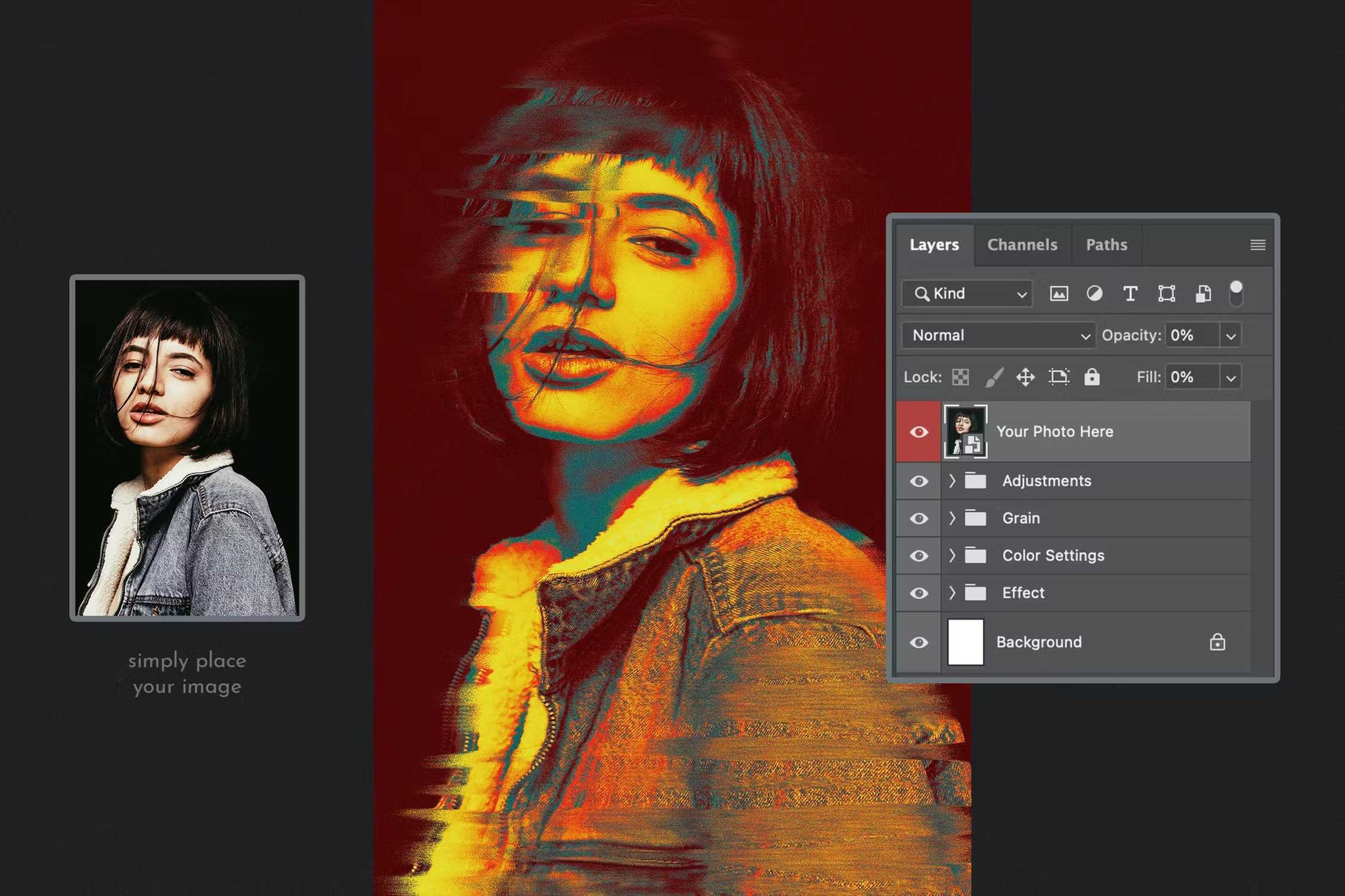
Task: Click the type layer filter icon
Action: pos(1130,294)
